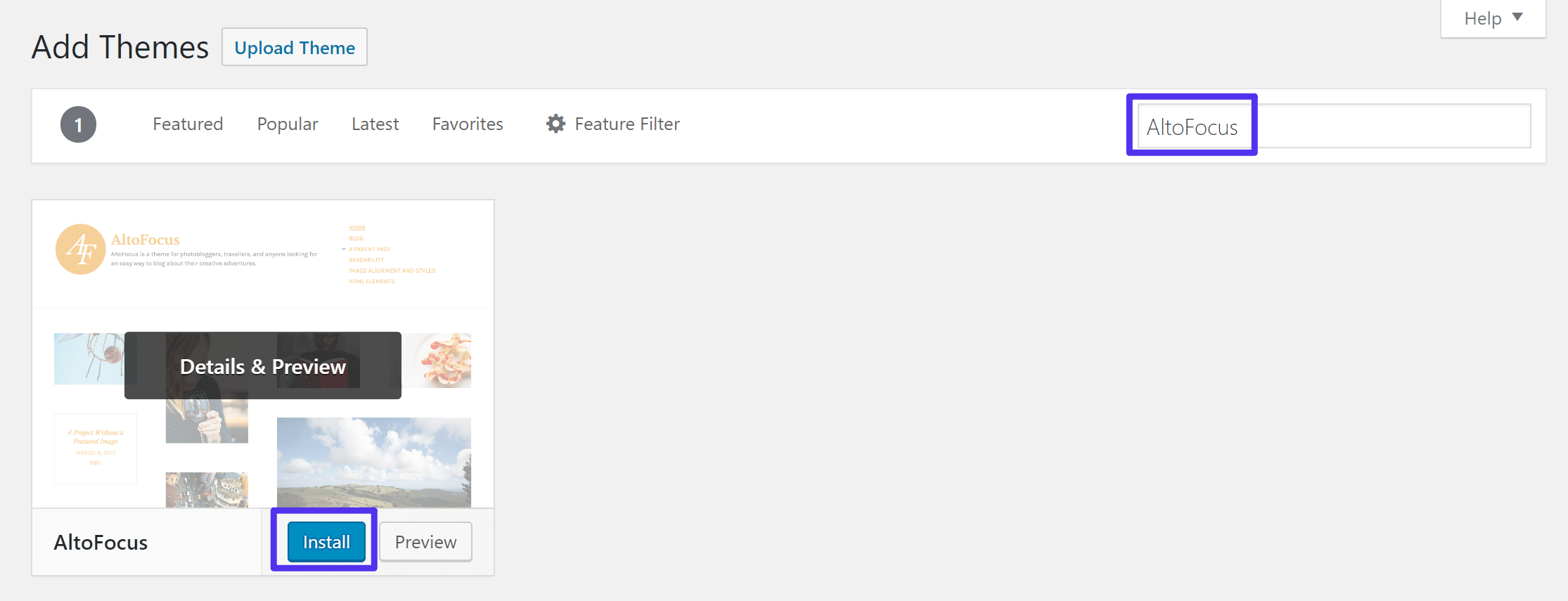The width and height of the screenshot is (1568, 601).
Task: Click the BLOG link in theme preview
Action: (x=356, y=238)
